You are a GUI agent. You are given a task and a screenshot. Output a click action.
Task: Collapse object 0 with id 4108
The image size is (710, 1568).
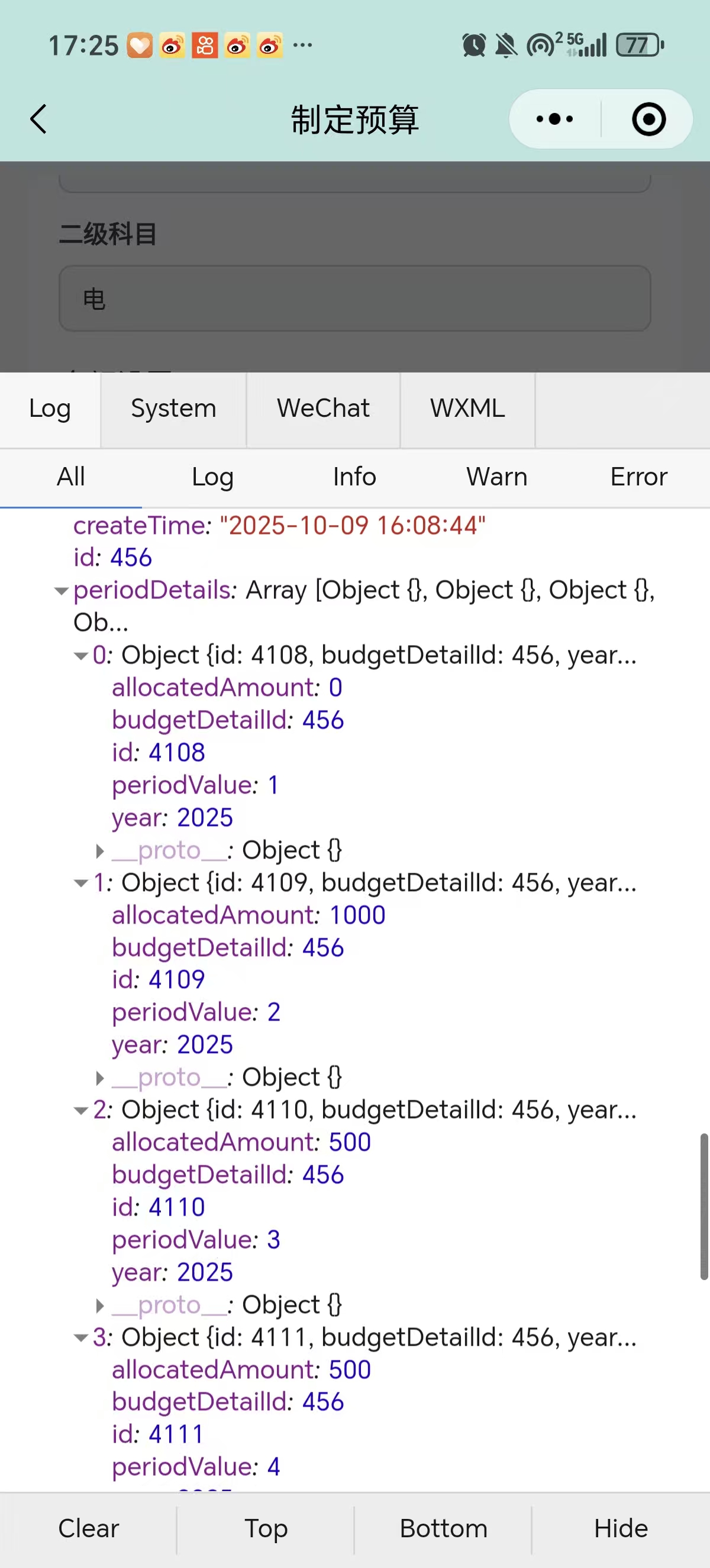tap(80, 656)
